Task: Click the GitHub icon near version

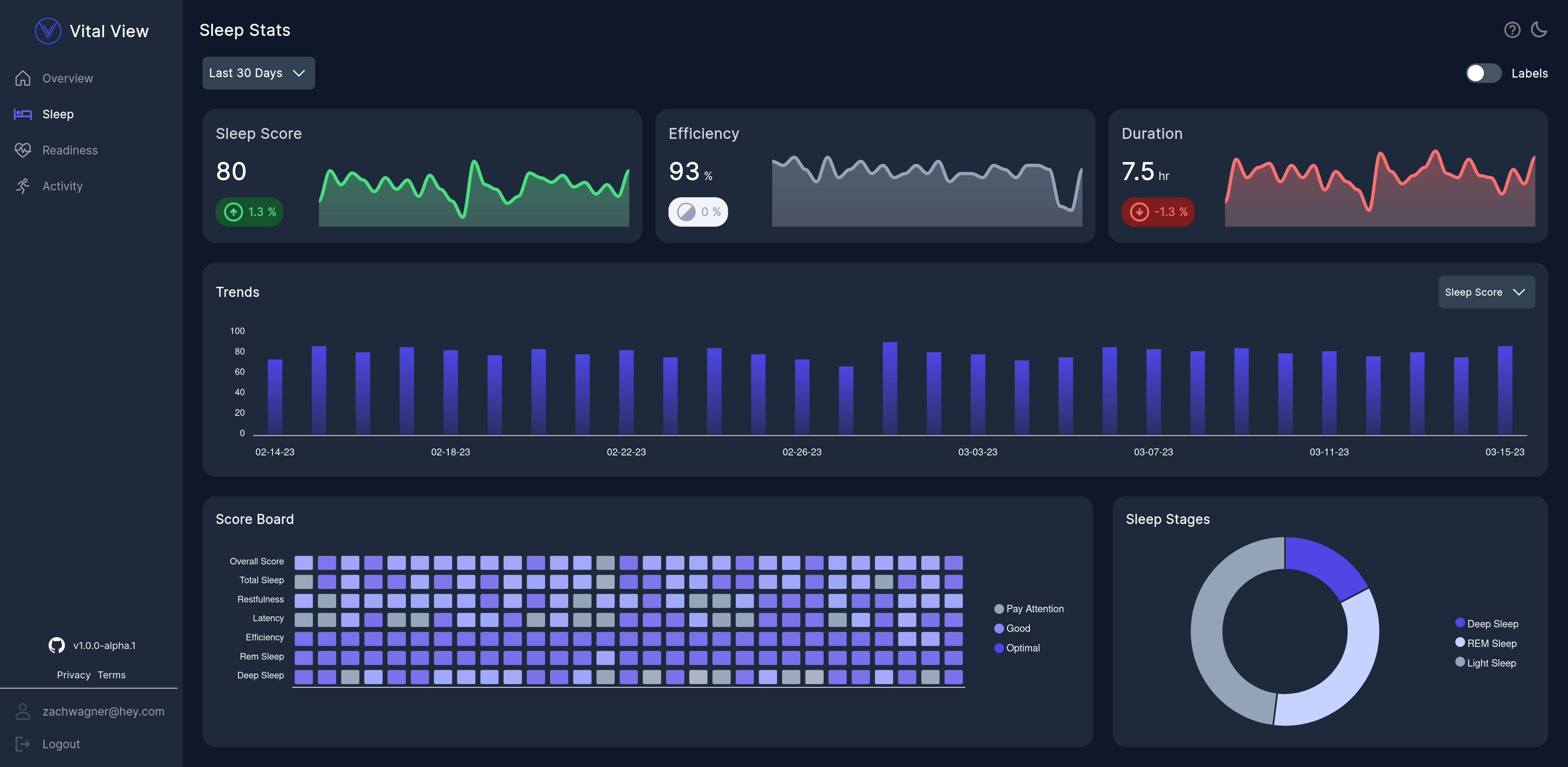Action: point(57,645)
